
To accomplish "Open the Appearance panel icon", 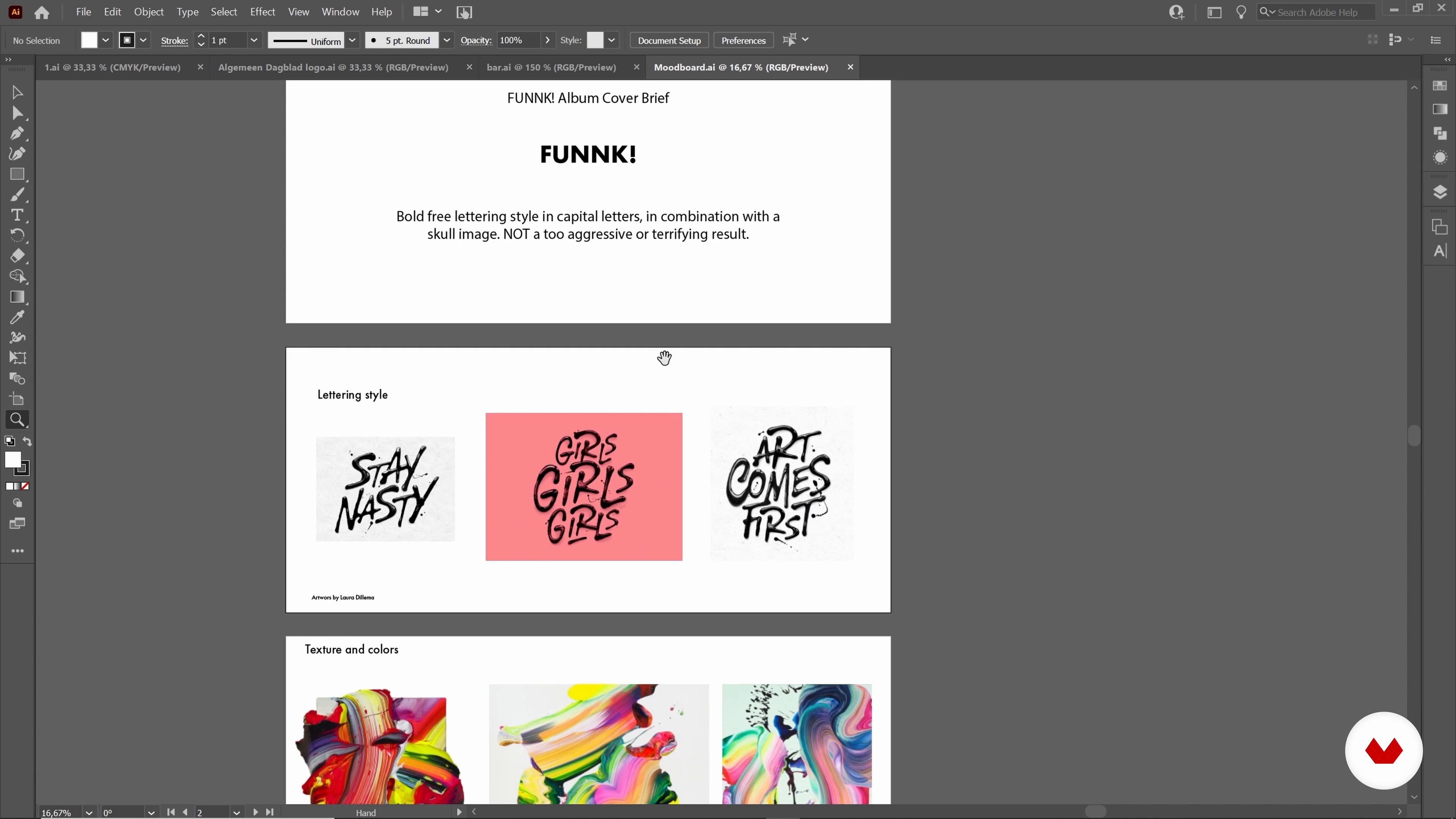I will (x=1440, y=158).
